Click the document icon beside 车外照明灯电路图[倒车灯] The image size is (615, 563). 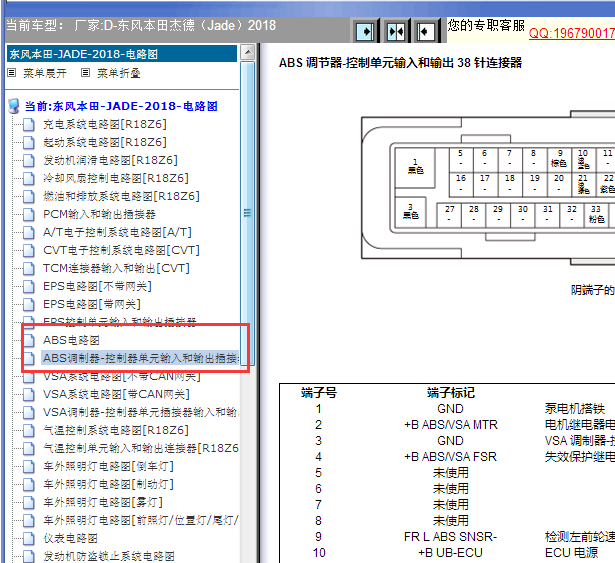point(29,467)
